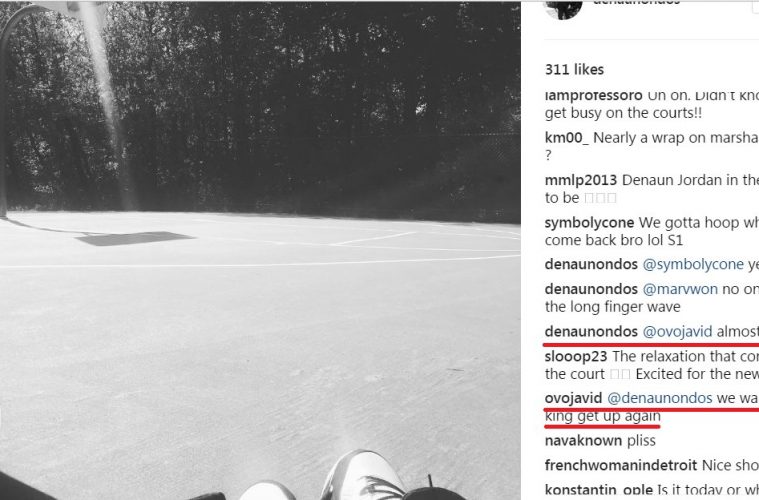This screenshot has height=500, width=759.
Task: Click denaunondos username above marvwon reply
Action: coord(591,289)
